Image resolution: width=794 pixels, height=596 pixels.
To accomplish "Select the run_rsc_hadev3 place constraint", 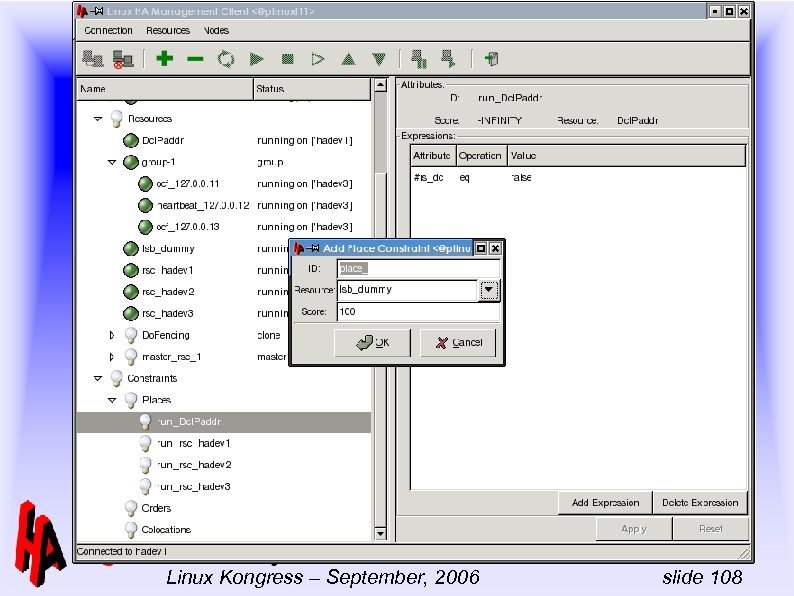I will pos(224,487).
